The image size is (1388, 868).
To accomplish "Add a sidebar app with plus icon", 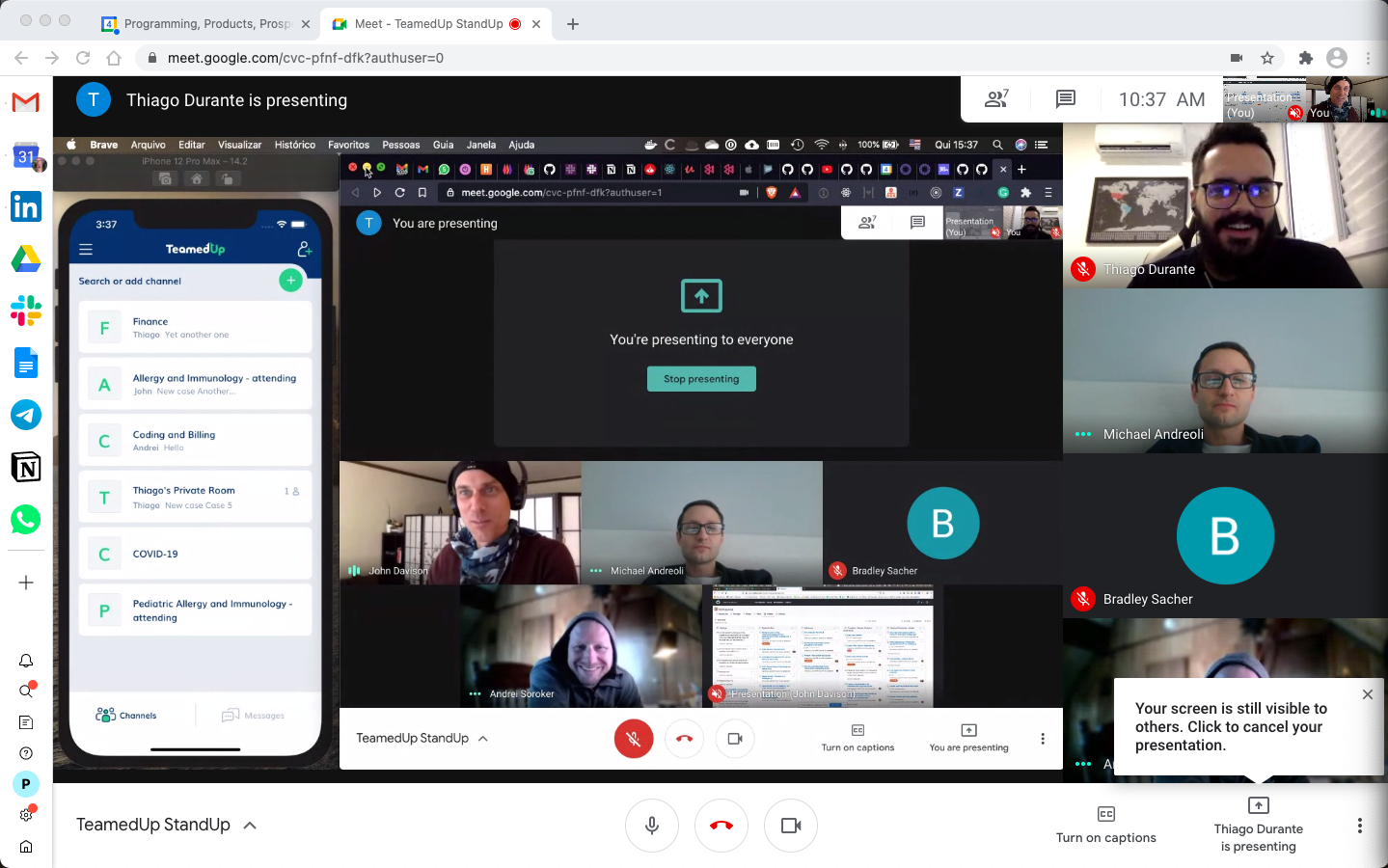I will 26,583.
